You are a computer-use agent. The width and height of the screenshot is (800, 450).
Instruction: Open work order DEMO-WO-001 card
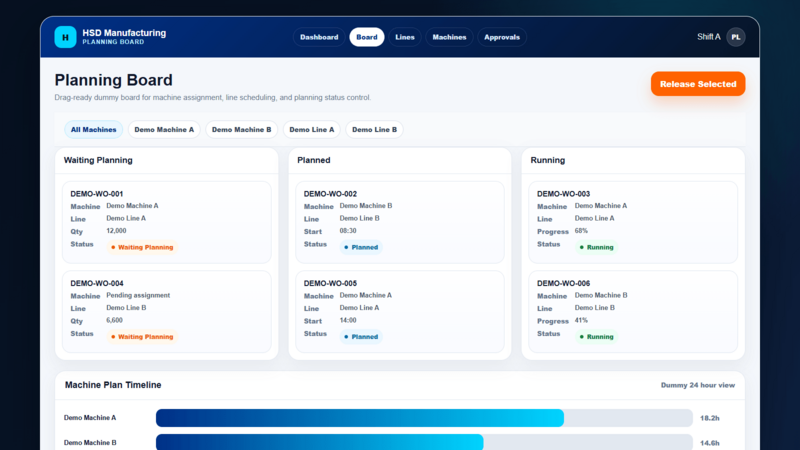[167, 222]
